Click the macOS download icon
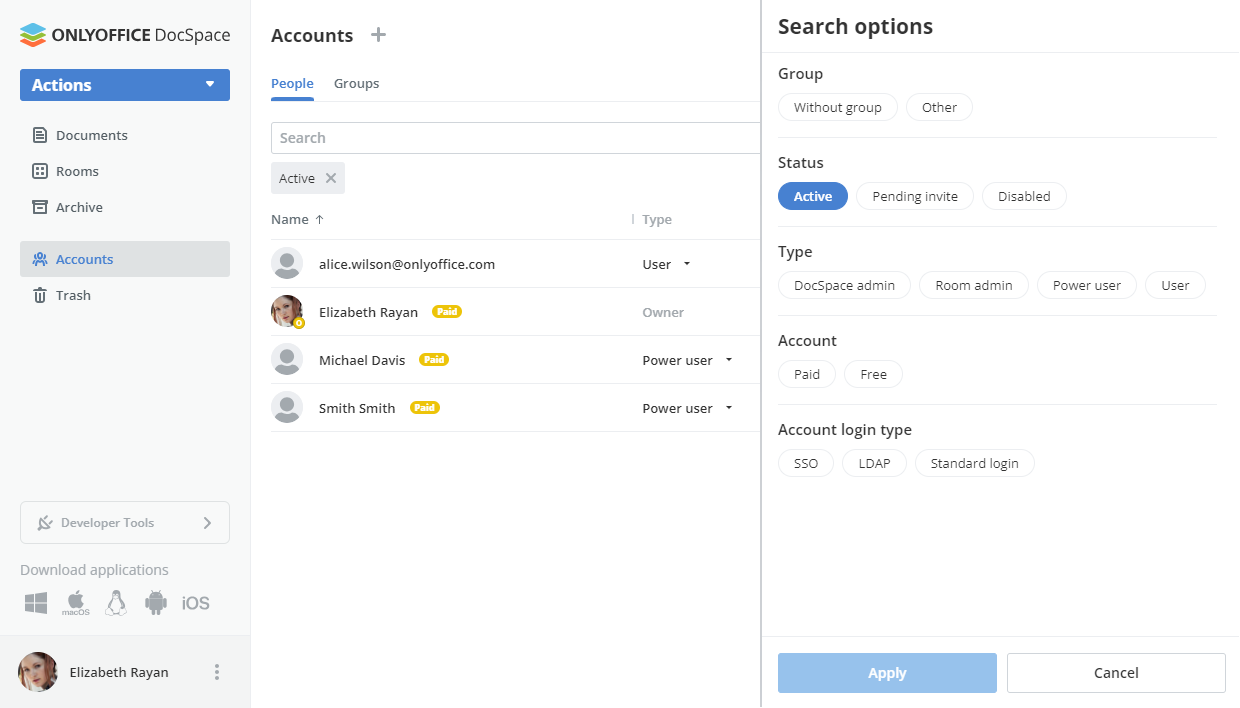 tap(76, 603)
